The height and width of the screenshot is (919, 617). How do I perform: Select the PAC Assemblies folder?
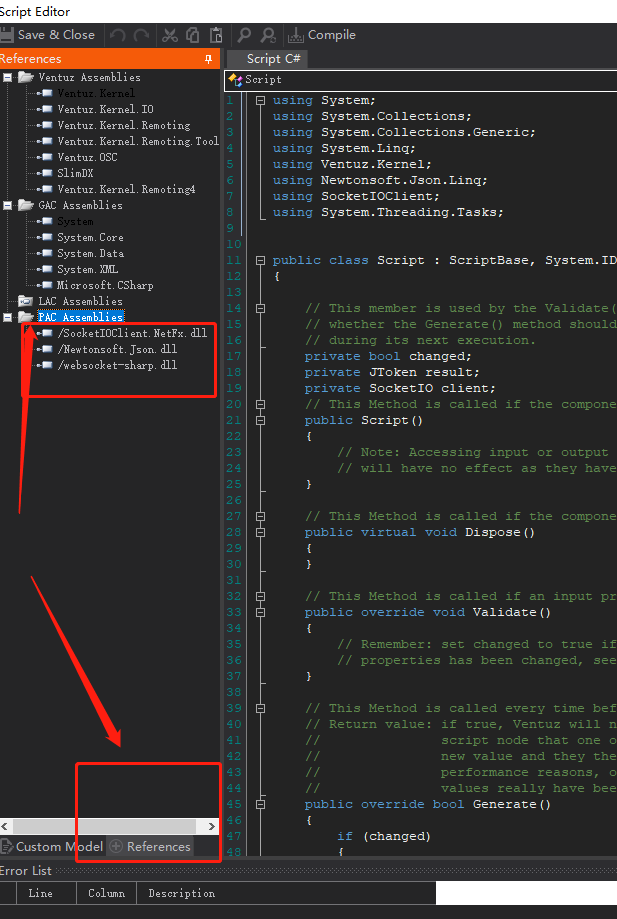point(80,317)
